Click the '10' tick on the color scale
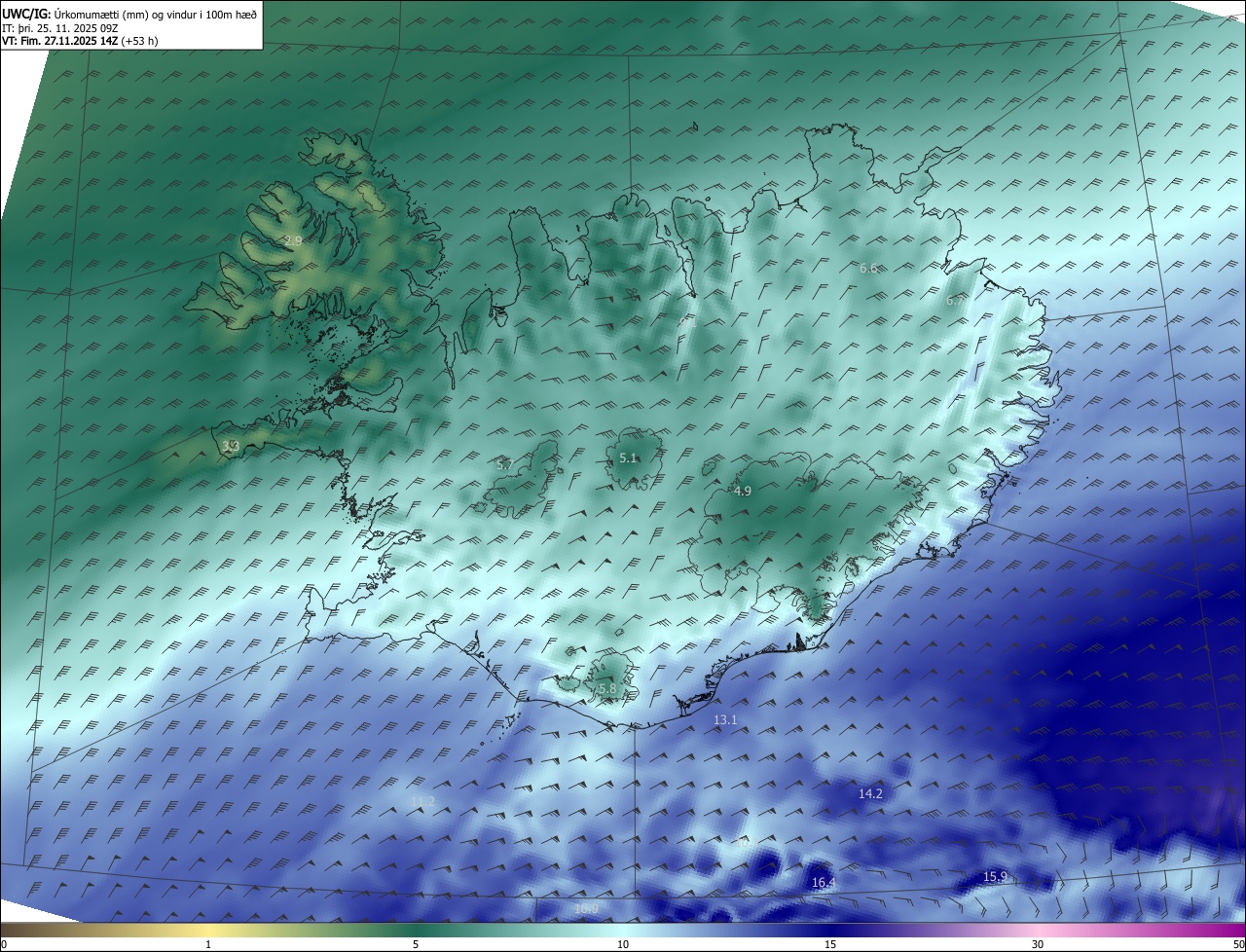The image size is (1246, 952). [623, 944]
